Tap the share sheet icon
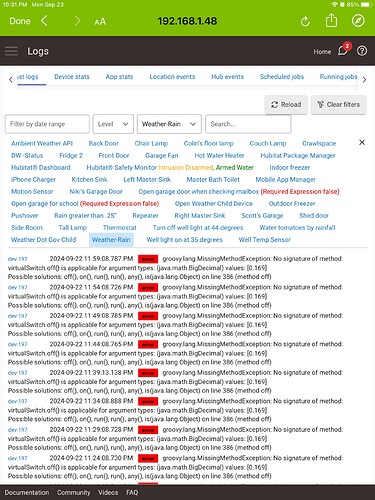The image size is (375, 500). (x=331, y=21)
